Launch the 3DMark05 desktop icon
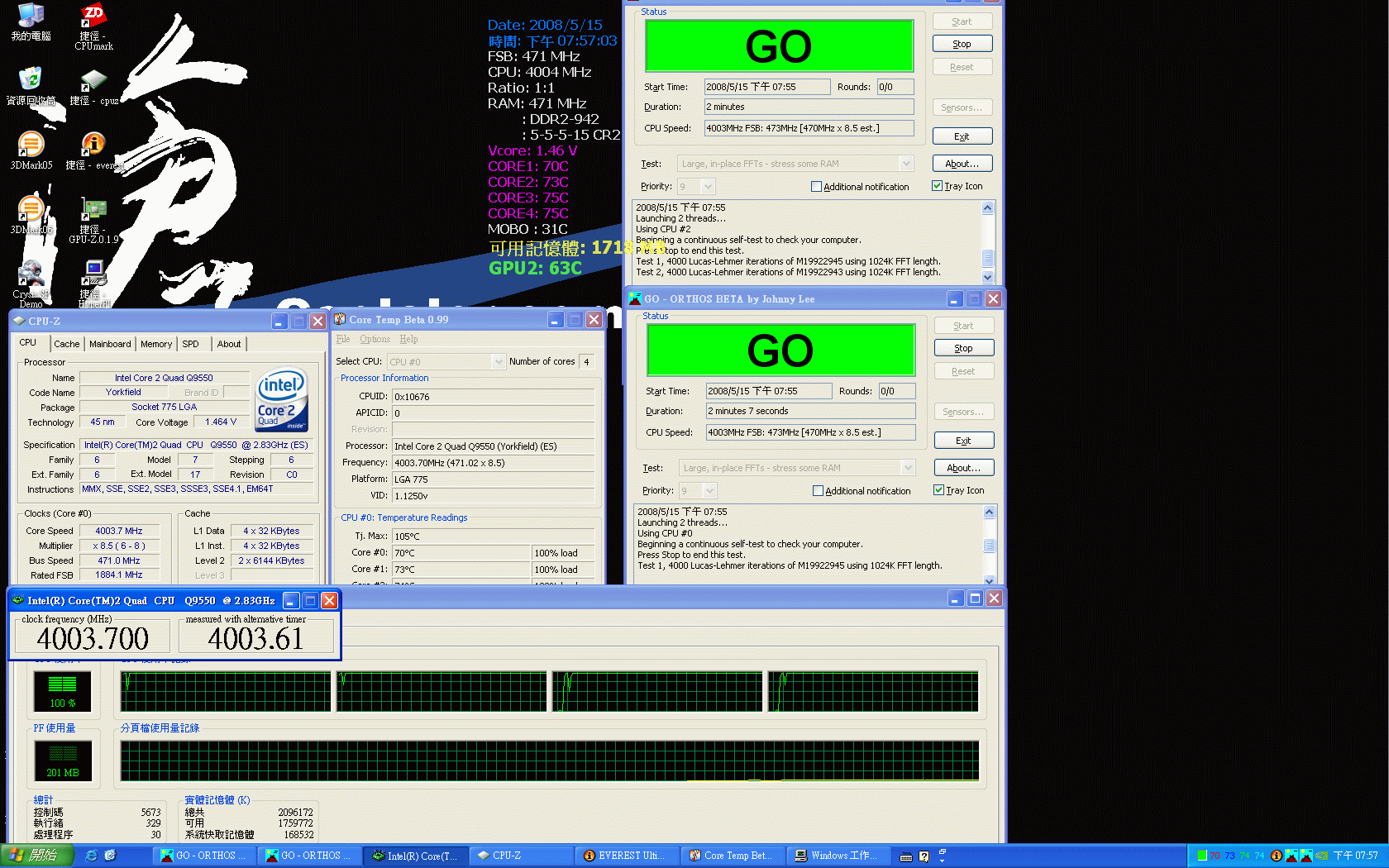 [x=31, y=151]
